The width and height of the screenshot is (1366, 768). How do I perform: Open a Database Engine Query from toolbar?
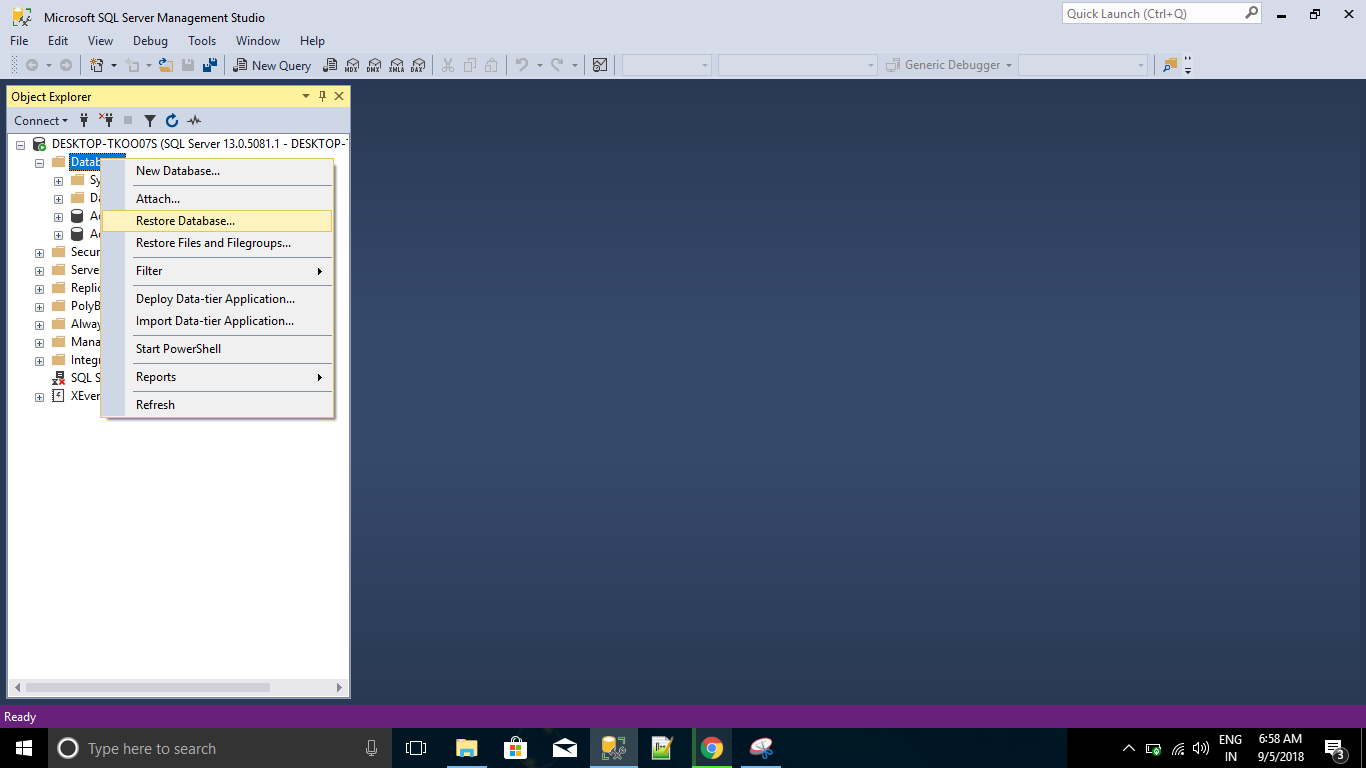coord(330,65)
